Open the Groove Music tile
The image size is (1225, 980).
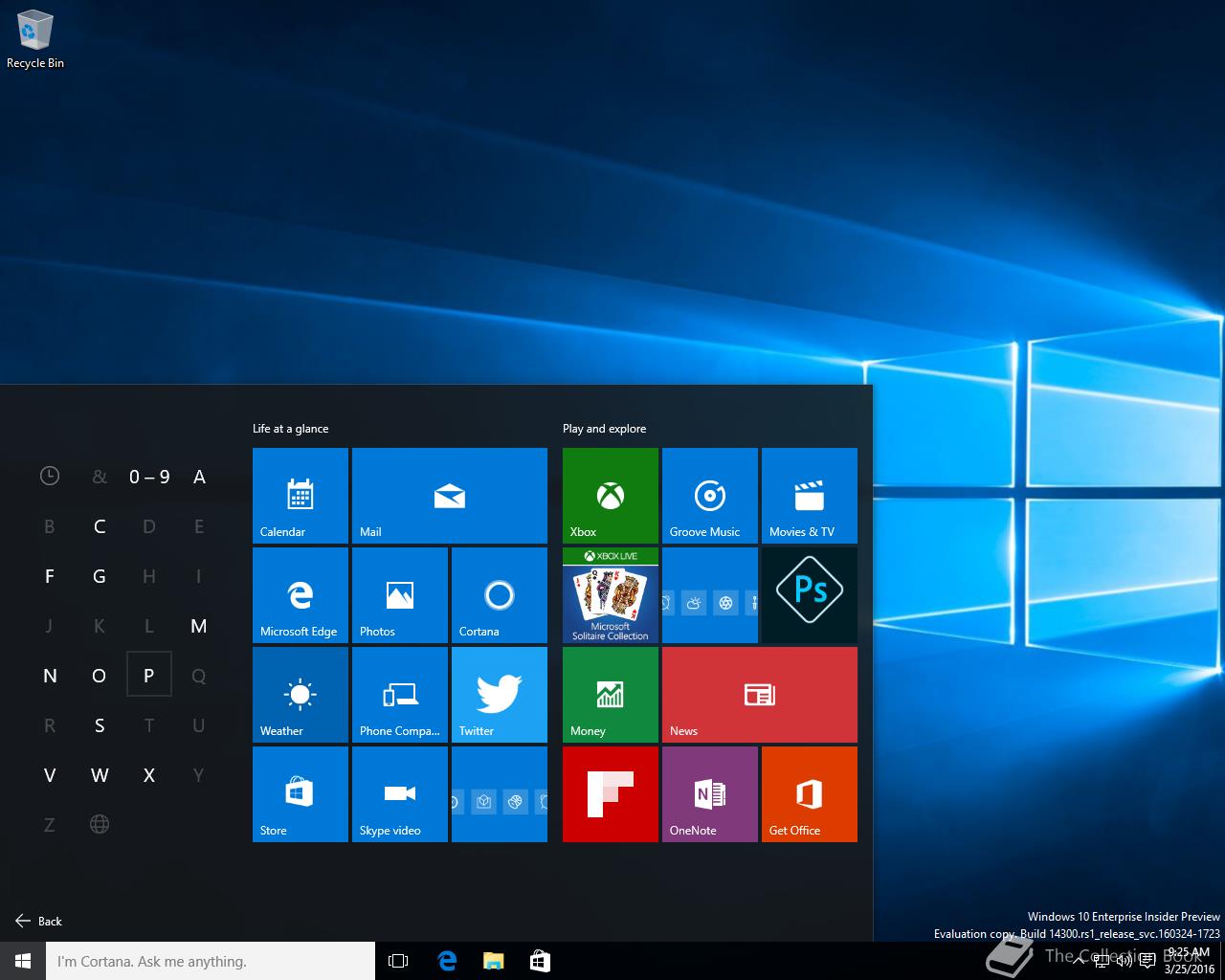[710, 496]
